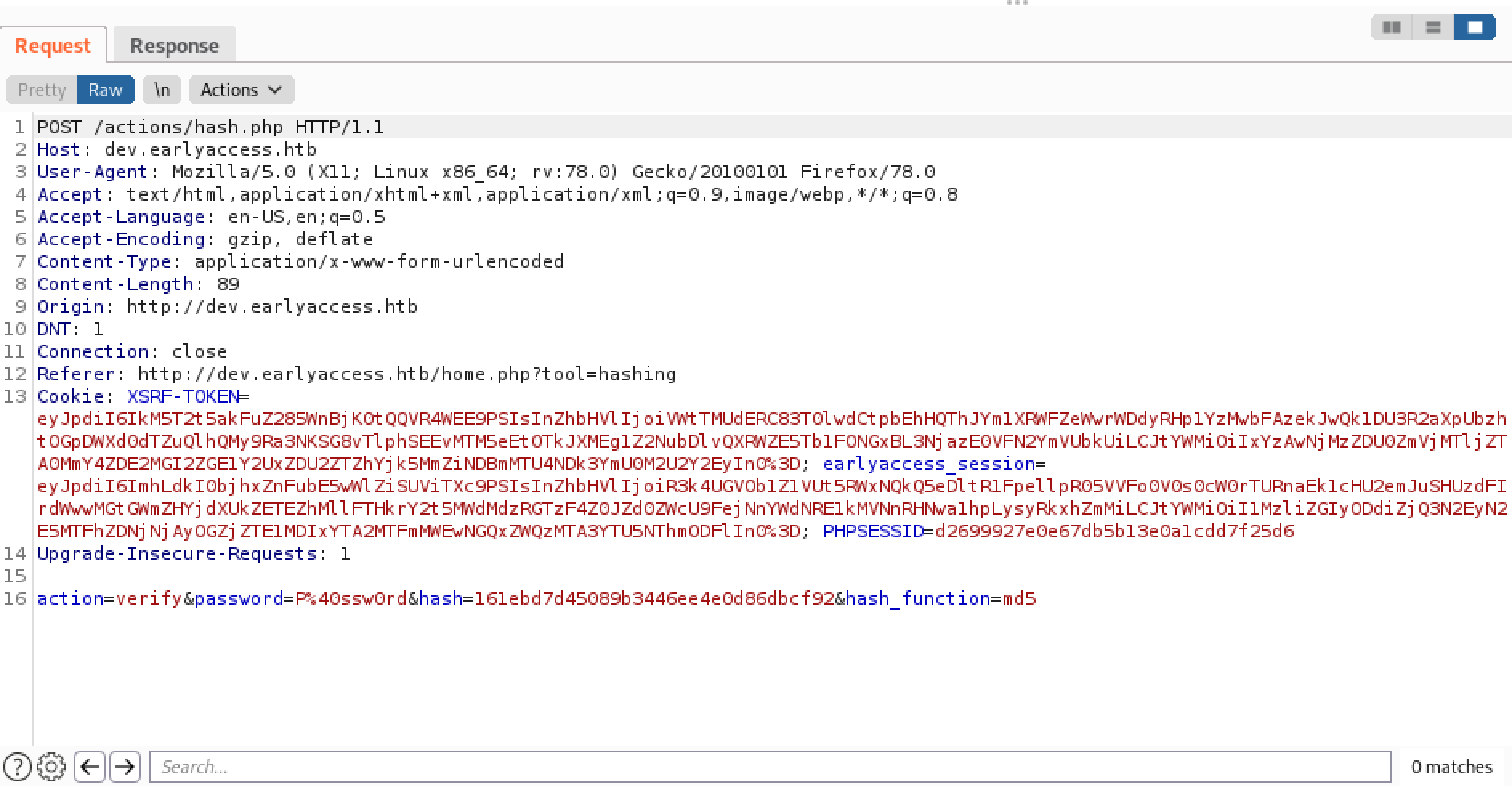Image resolution: width=1512 pixels, height=786 pixels.
Task: Switch to side-by-side layout view icon
Action: (1392, 27)
